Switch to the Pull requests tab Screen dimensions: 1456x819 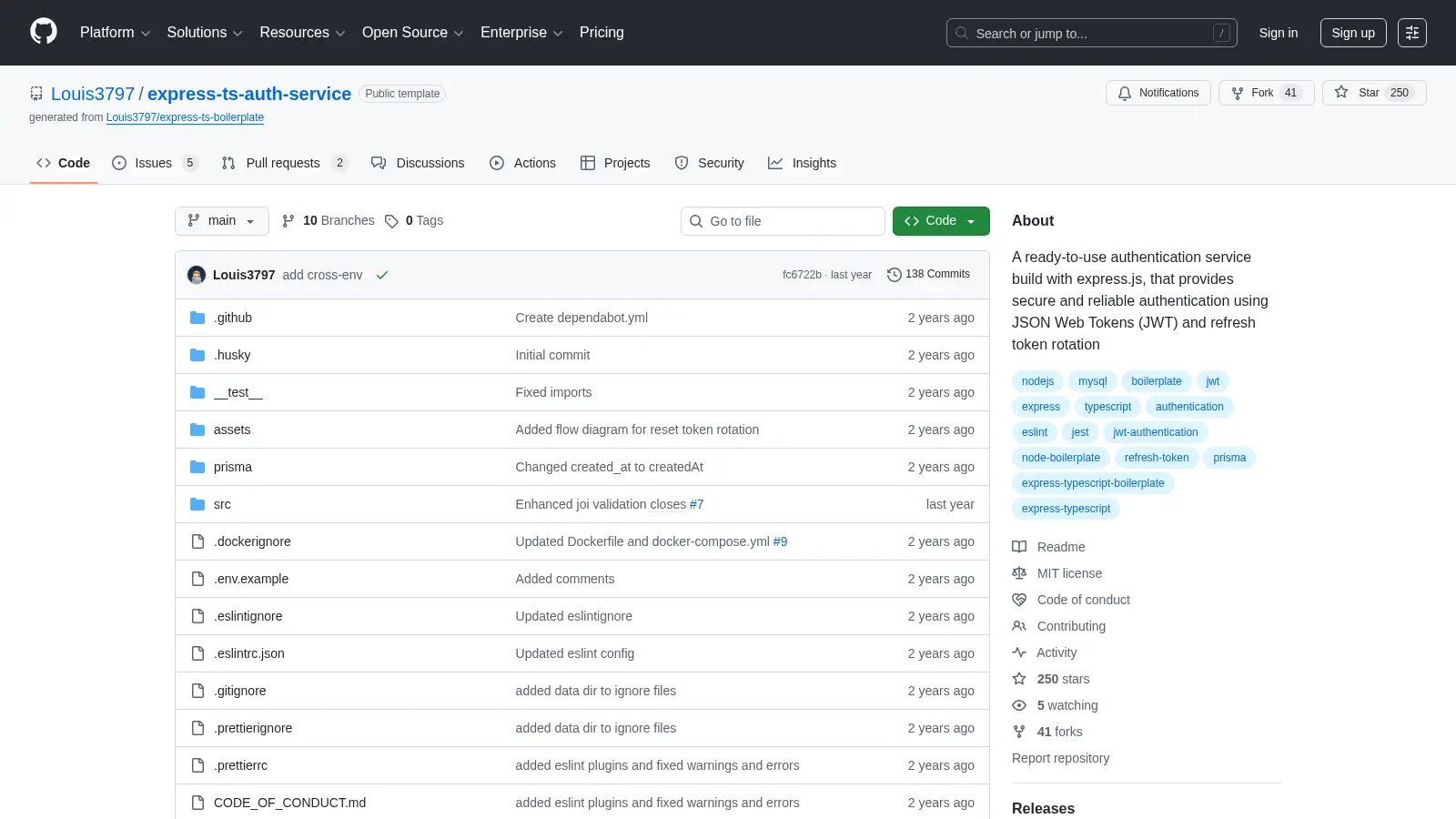[x=284, y=163]
